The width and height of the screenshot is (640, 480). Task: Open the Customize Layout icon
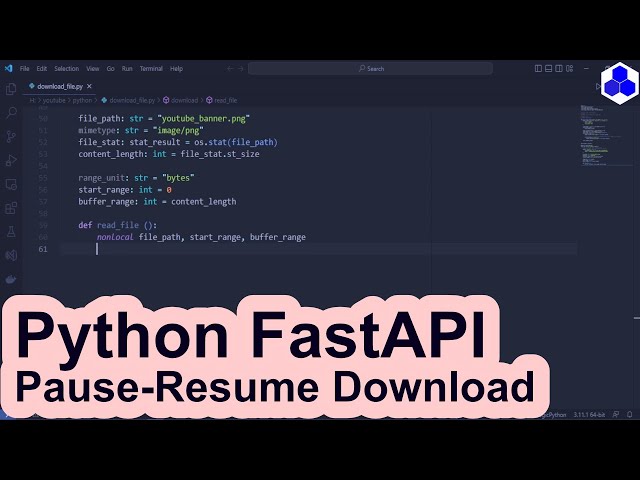tap(569, 69)
